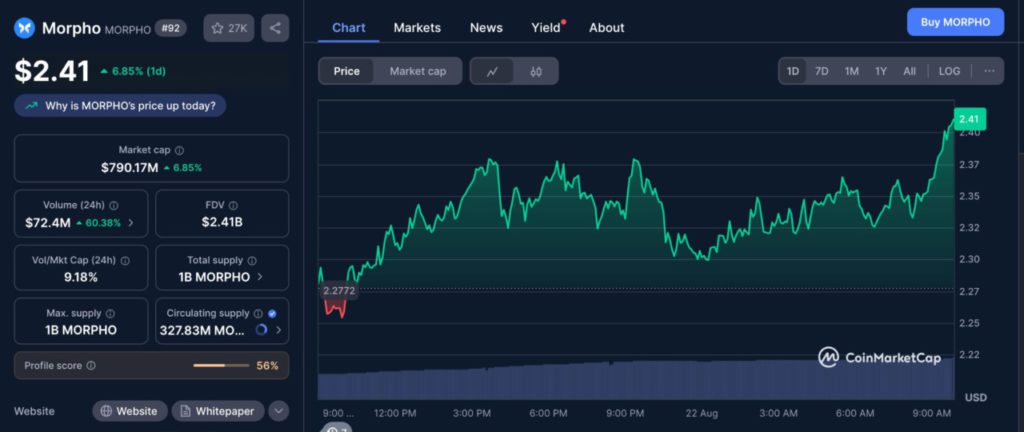Click the Morpho logo icon
This screenshot has width=1024, height=432.
click(24, 28)
